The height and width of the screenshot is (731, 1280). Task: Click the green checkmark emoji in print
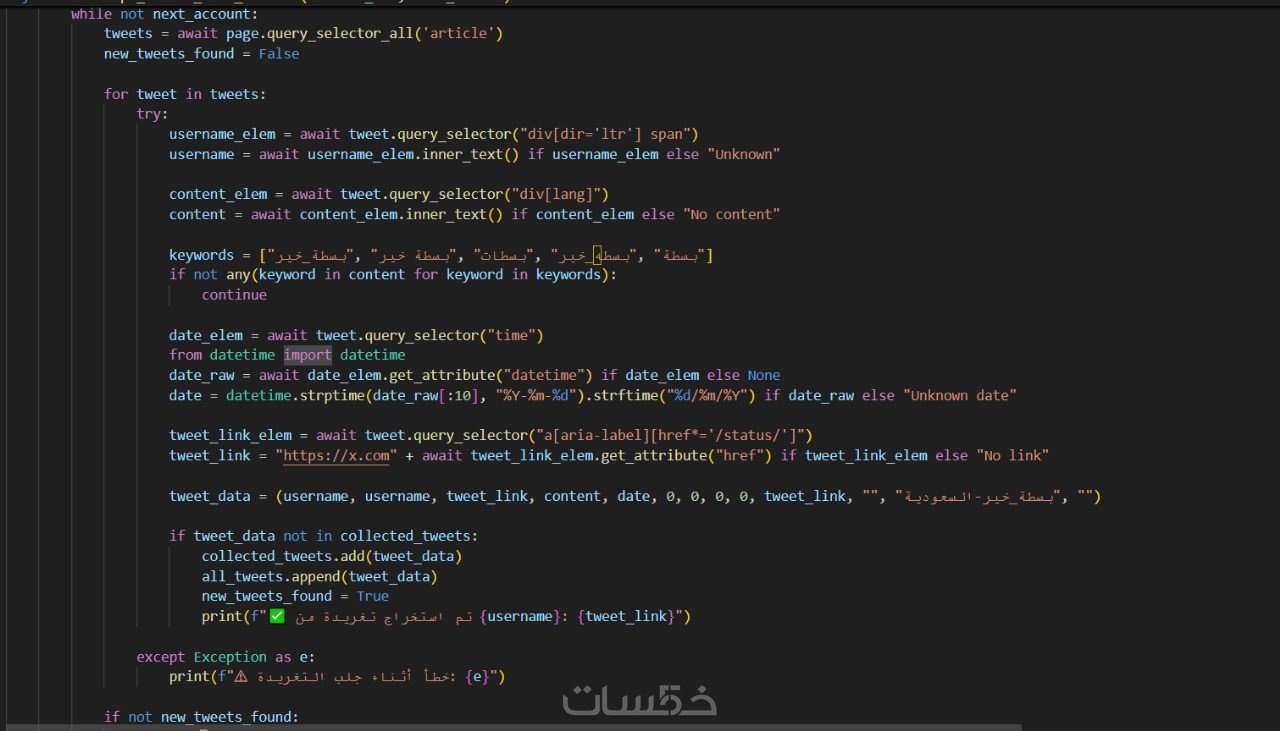pos(277,616)
